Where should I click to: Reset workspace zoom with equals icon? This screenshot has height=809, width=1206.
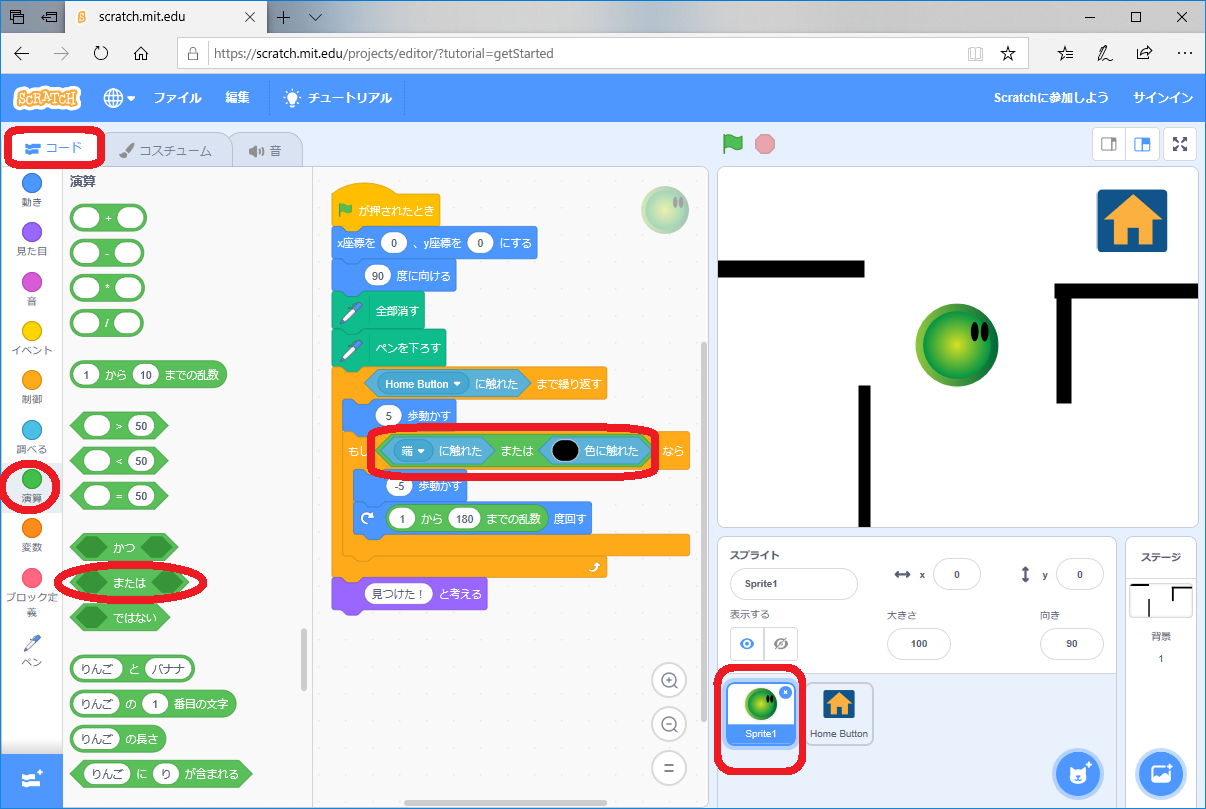(669, 769)
